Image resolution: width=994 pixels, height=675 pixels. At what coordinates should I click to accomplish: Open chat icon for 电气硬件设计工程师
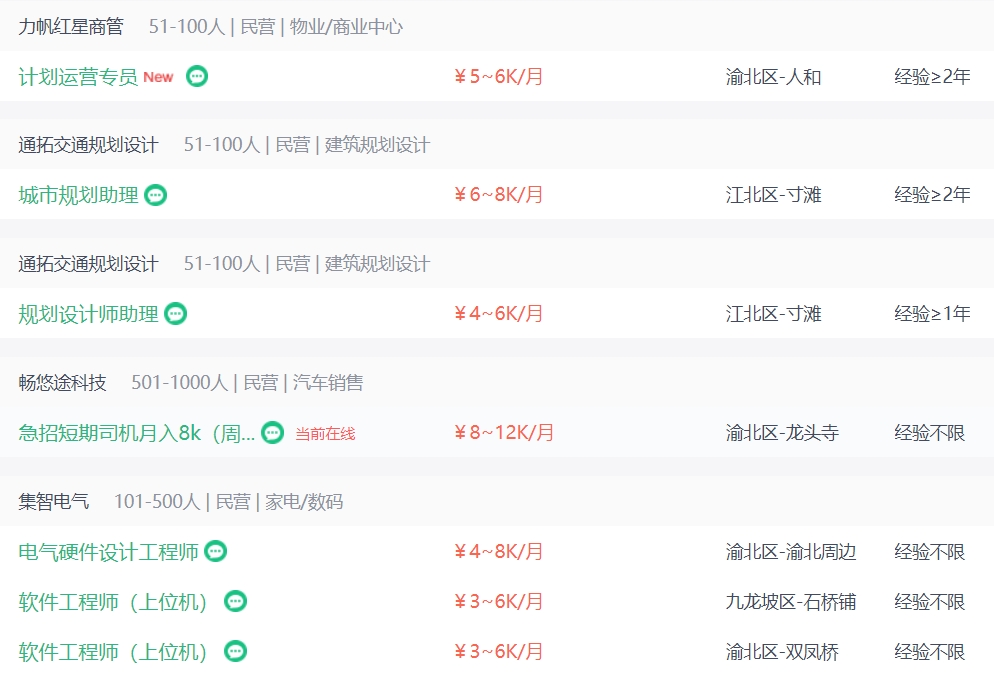click(216, 551)
